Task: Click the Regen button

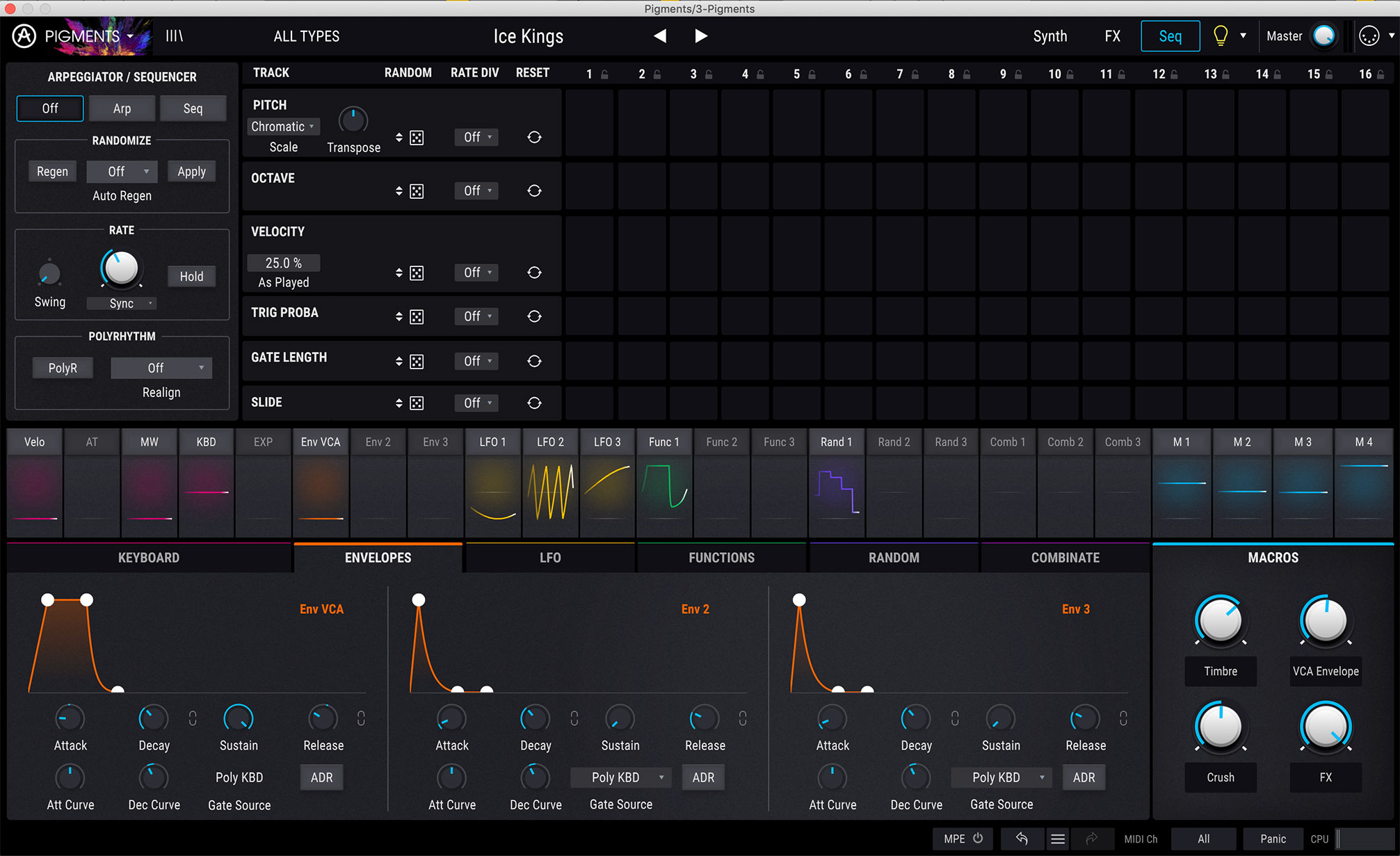Action: pos(52,171)
